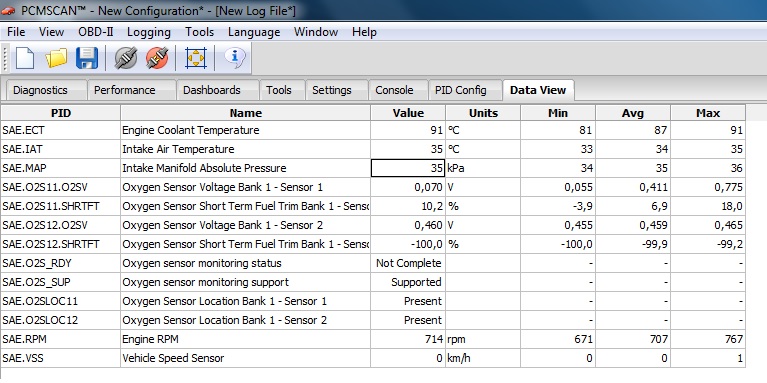Click the PCMSCAN car icon in title bar

9,11
